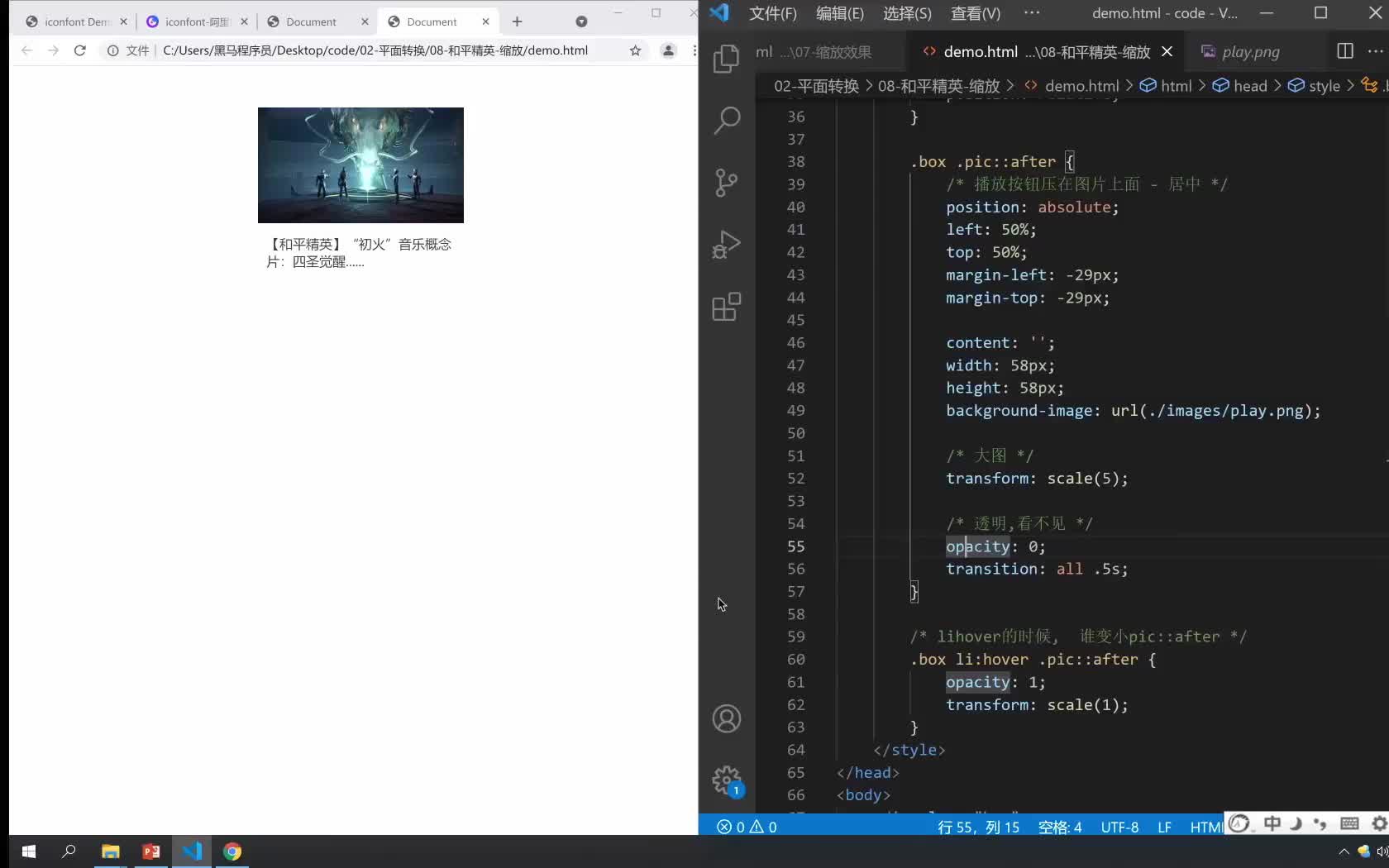Viewport: 1389px width, 868px height.
Task: Close the demo.html editor tab
Action: [x=1167, y=51]
